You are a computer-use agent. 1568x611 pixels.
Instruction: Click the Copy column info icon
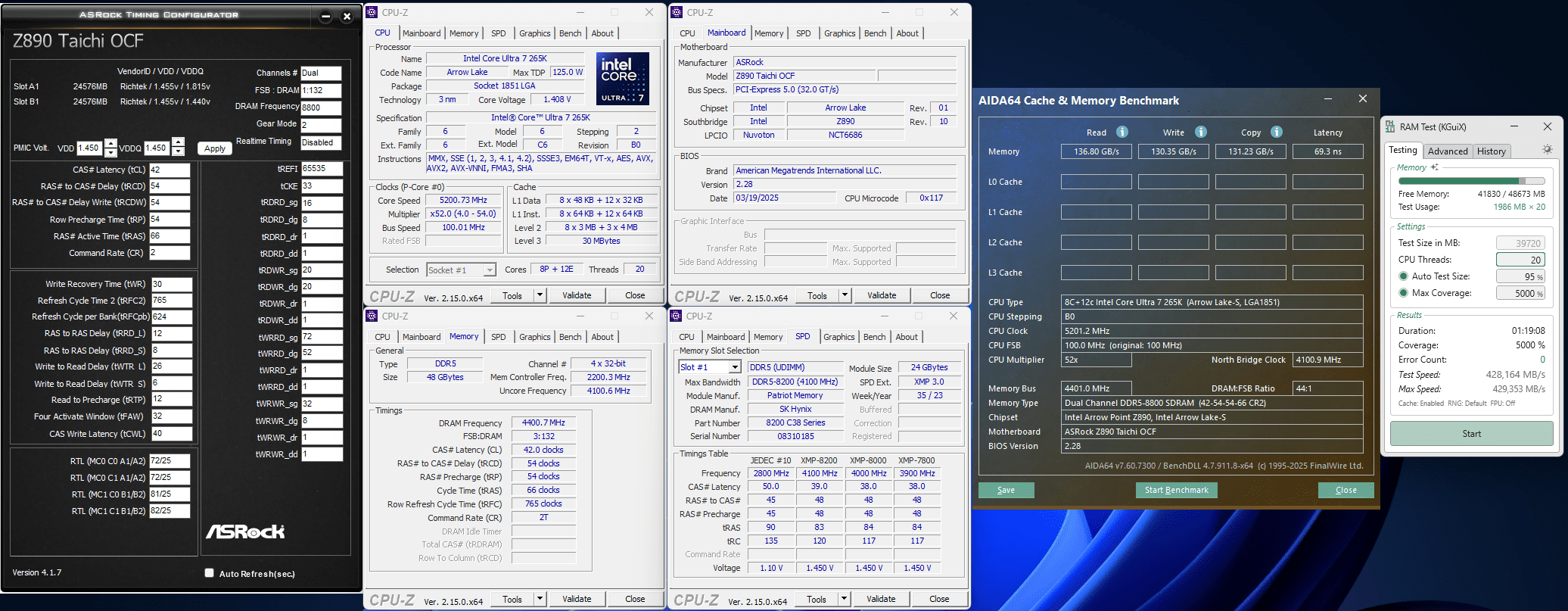pos(1277,132)
